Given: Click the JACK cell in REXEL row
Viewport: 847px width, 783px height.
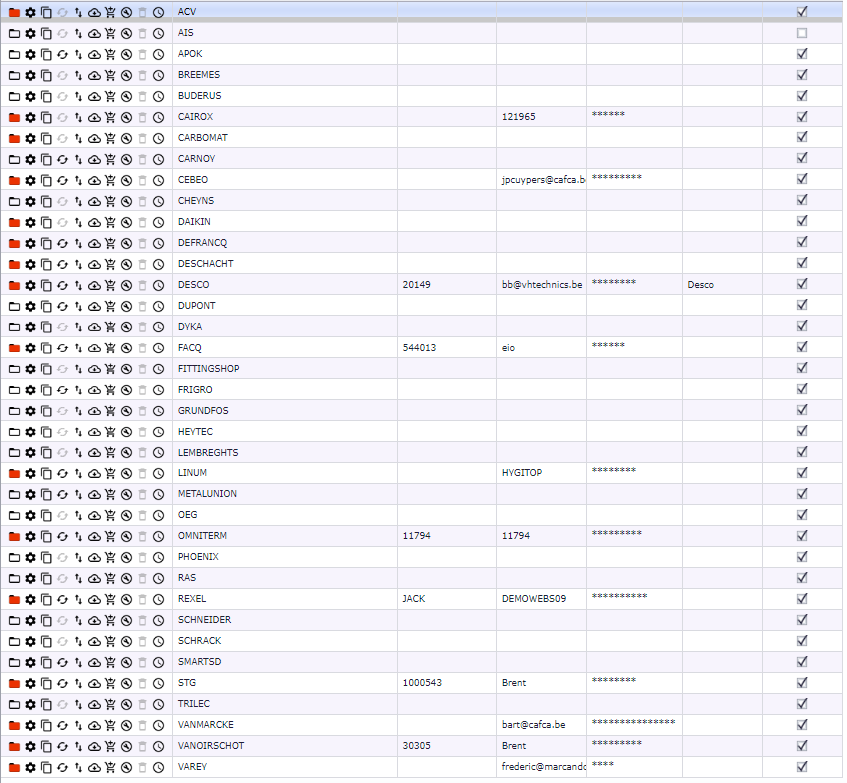Looking at the screenshot, I should (447, 599).
